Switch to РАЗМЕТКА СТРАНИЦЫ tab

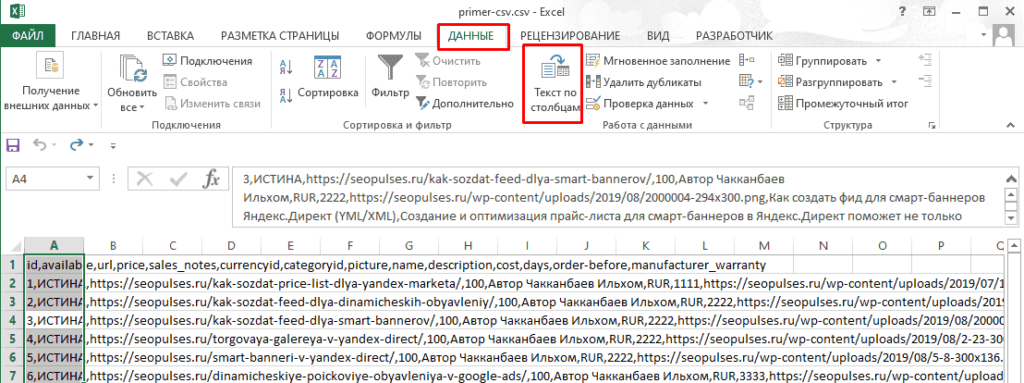(280, 36)
